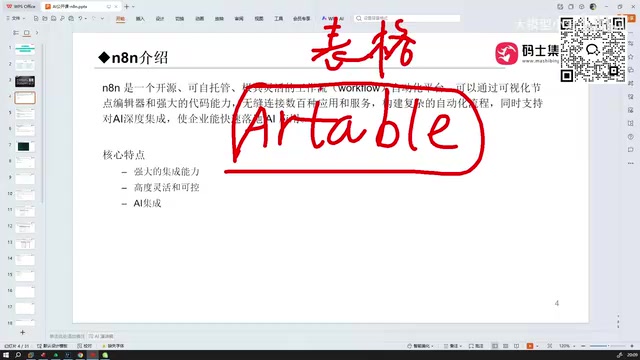The image size is (640, 360).
Task: Start slideshow with orange play button
Action: [530, 346]
